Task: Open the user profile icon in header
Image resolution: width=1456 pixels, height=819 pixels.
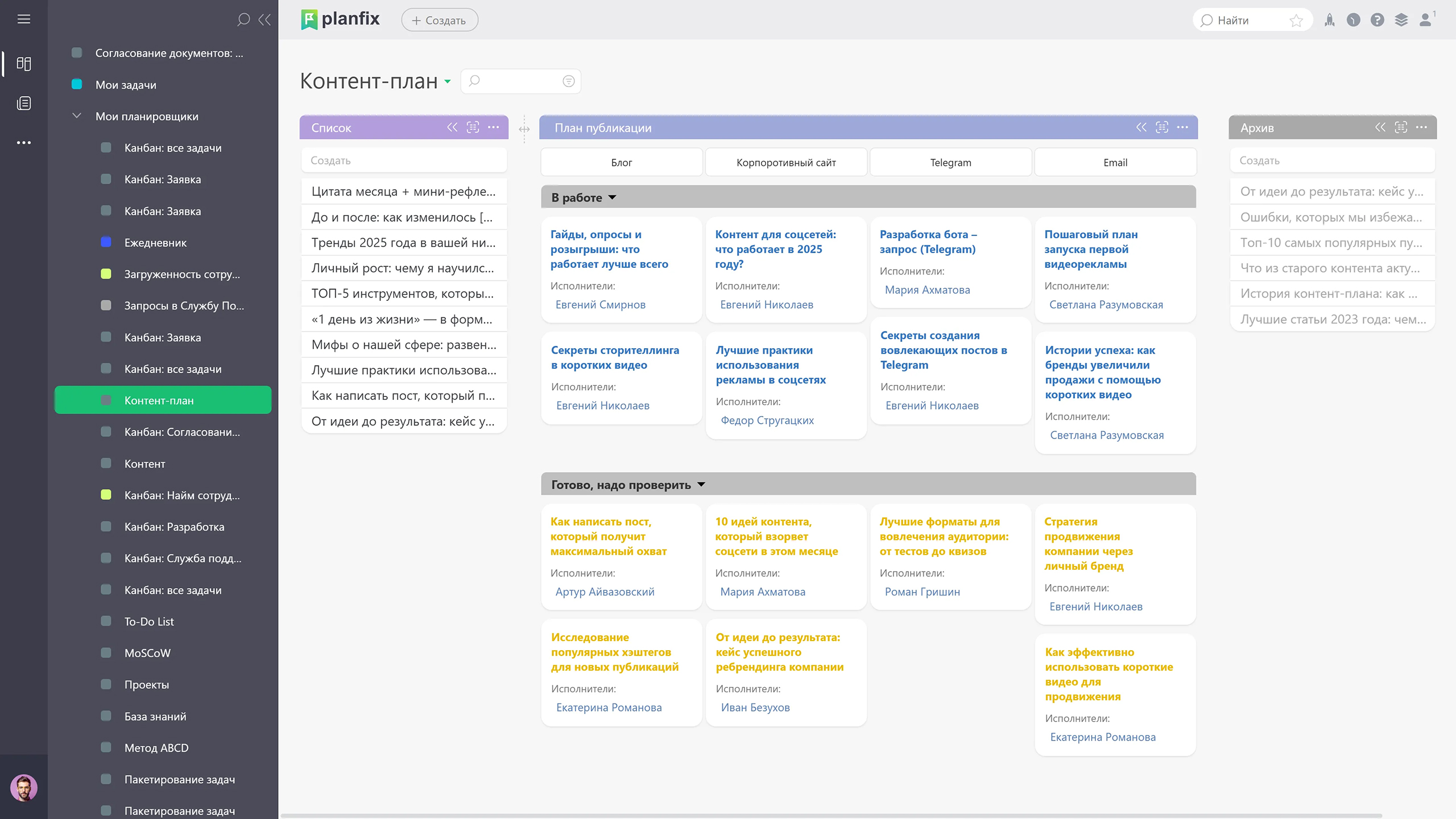Action: pos(1425,20)
